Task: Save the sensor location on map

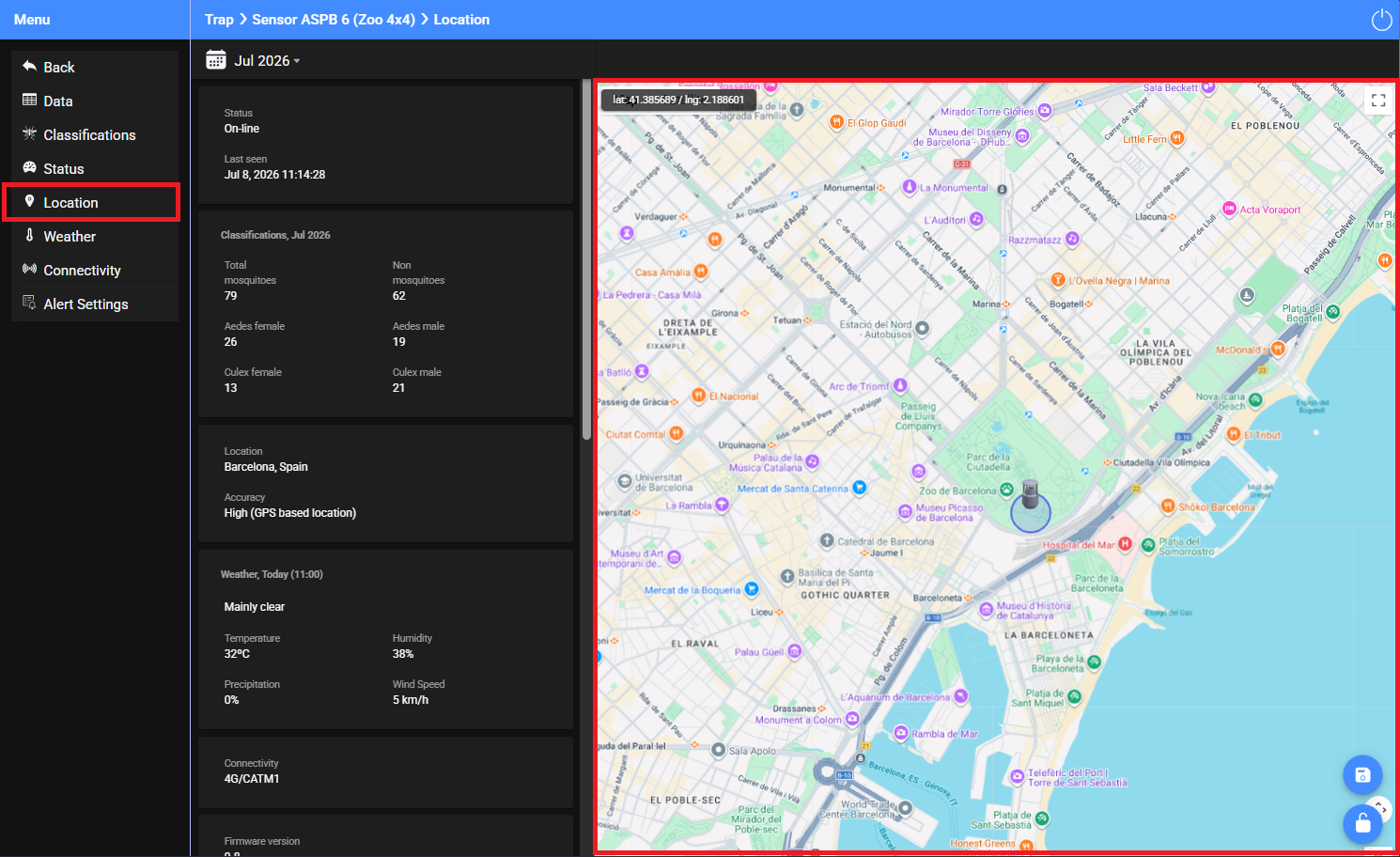Action: [x=1362, y=775]
